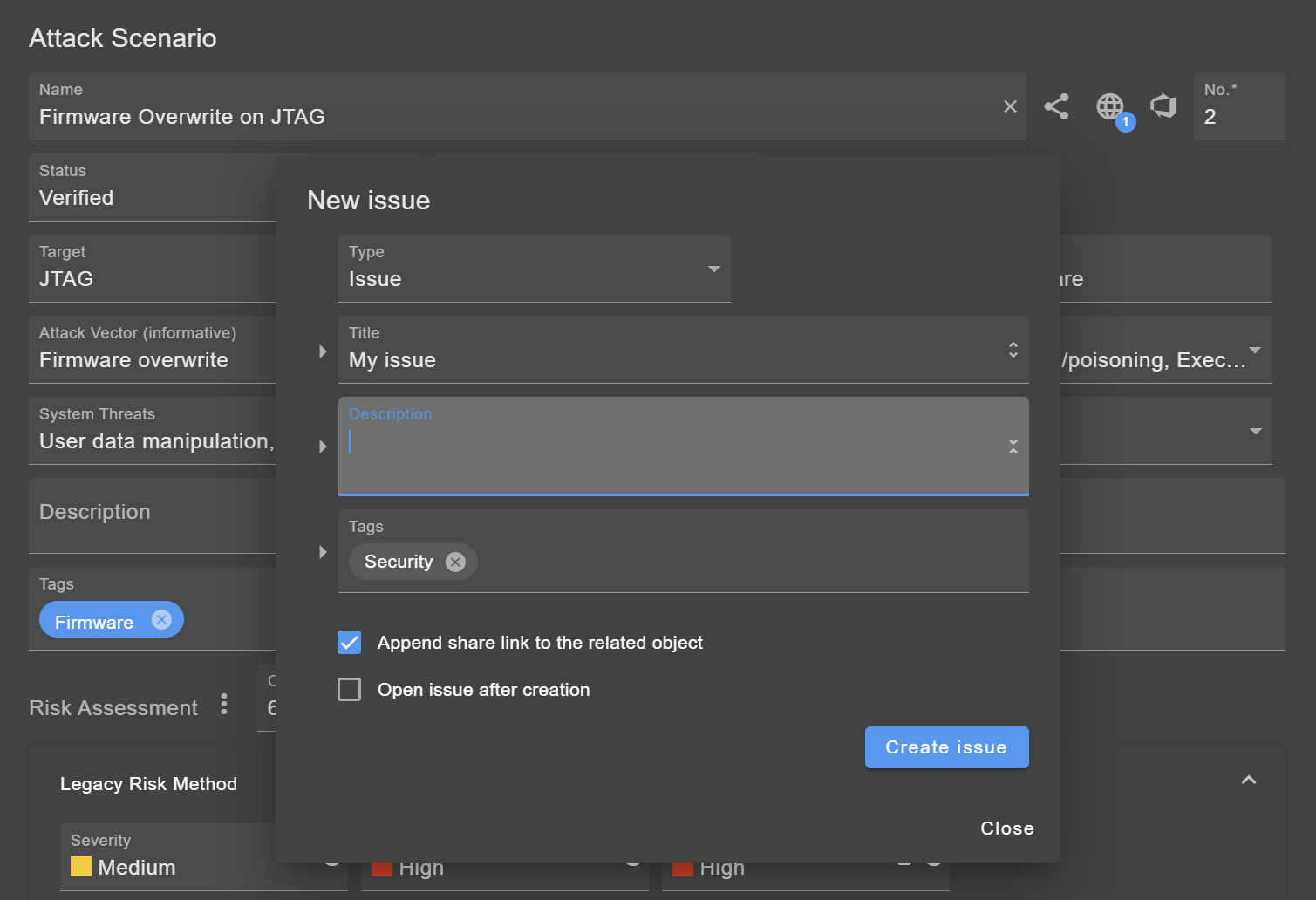Collapse the Legacy Risk Method section

coord(1249,780)
